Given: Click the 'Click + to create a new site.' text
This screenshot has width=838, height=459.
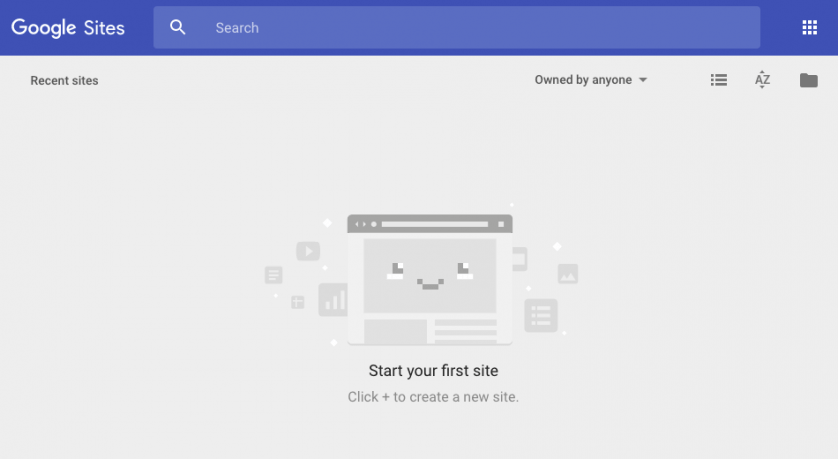Looking at the screenshot, I should point(433,397).
